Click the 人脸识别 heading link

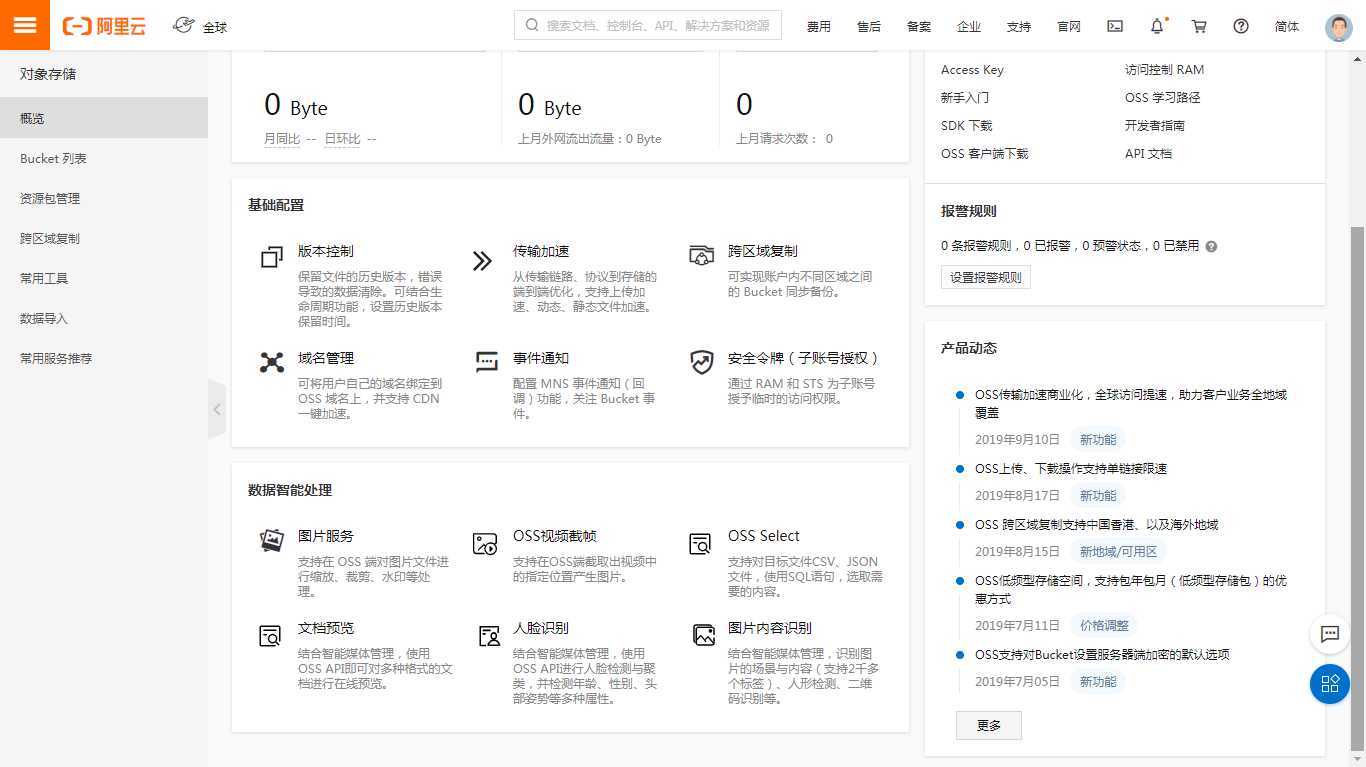click(541, 628)
